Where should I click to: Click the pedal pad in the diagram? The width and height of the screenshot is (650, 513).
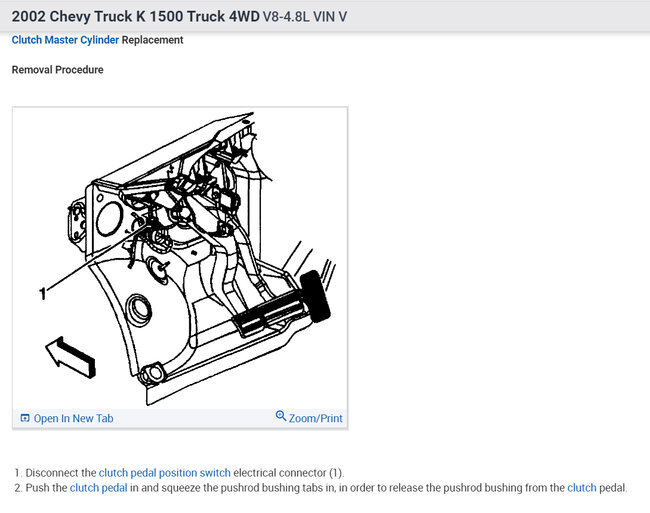click(x=269, y=313)
